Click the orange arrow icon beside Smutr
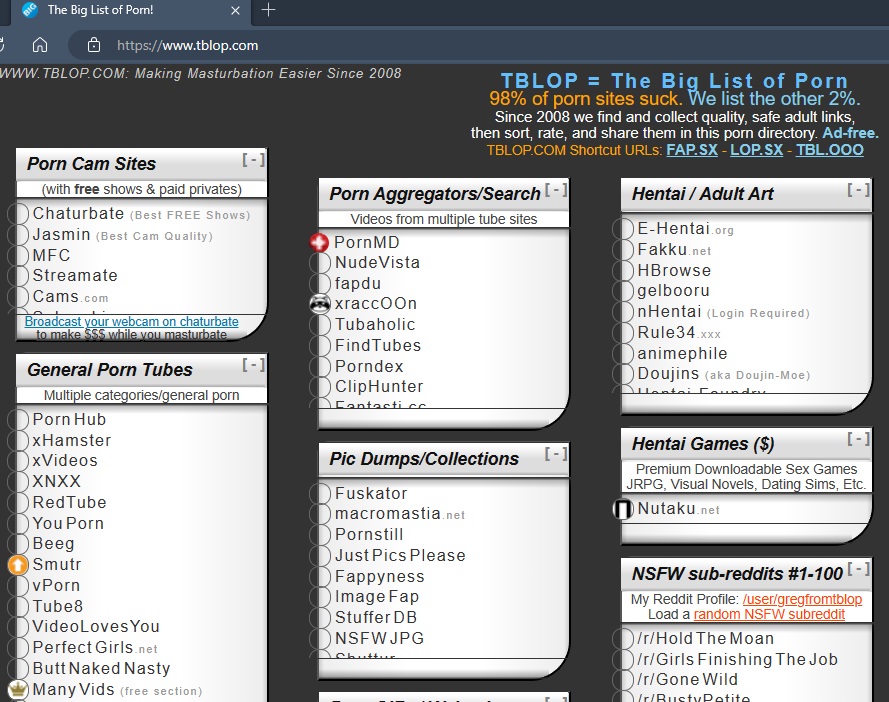Image resolution: width=889 pixels, height=702 pixels. pos(18,565)
